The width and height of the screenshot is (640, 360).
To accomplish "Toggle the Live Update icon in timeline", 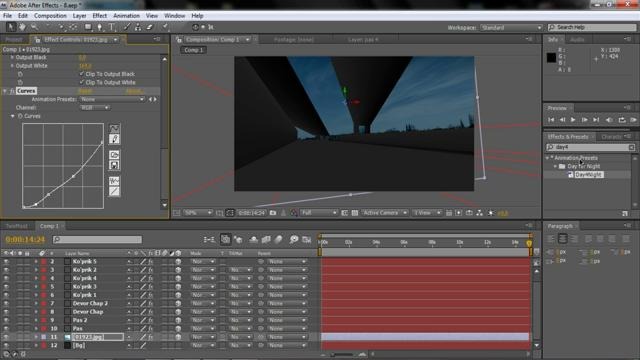I will (x=225, y=240).
